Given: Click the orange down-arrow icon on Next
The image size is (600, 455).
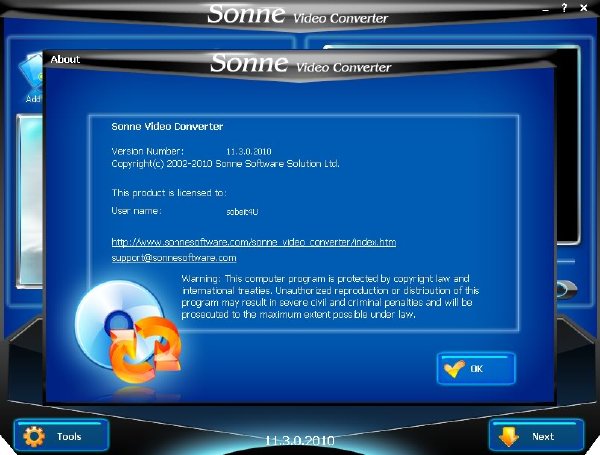Looking at the screenshot, I should [x=508, y=437].
